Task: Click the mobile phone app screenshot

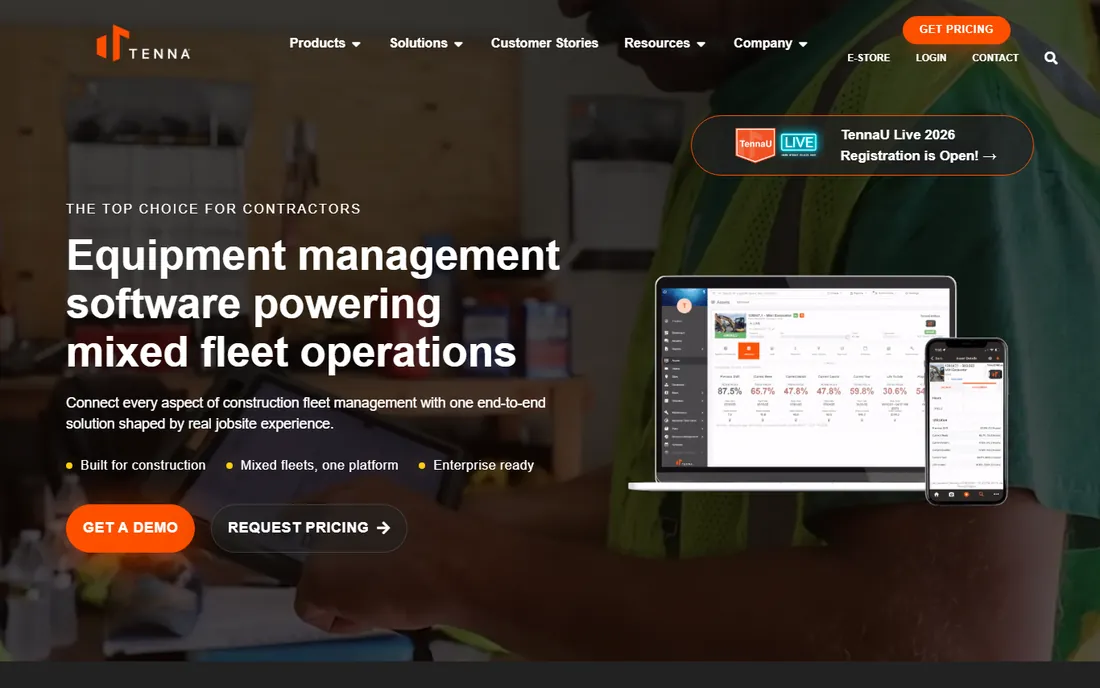Action: pyautogui.click(x=966, y=421)
